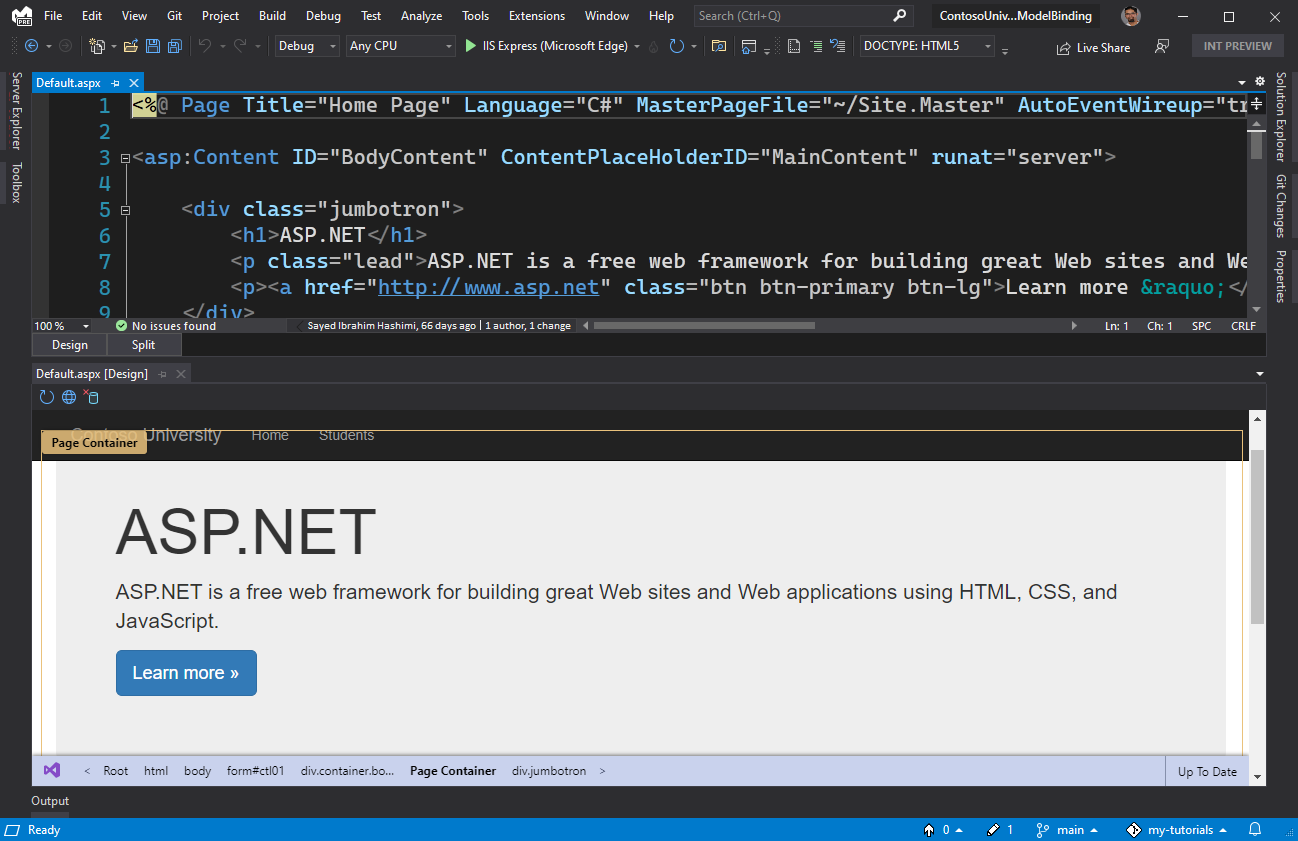This screenshot has width=1298, height=841.
Task: Open the Git menu
Action: pos(174,15)
